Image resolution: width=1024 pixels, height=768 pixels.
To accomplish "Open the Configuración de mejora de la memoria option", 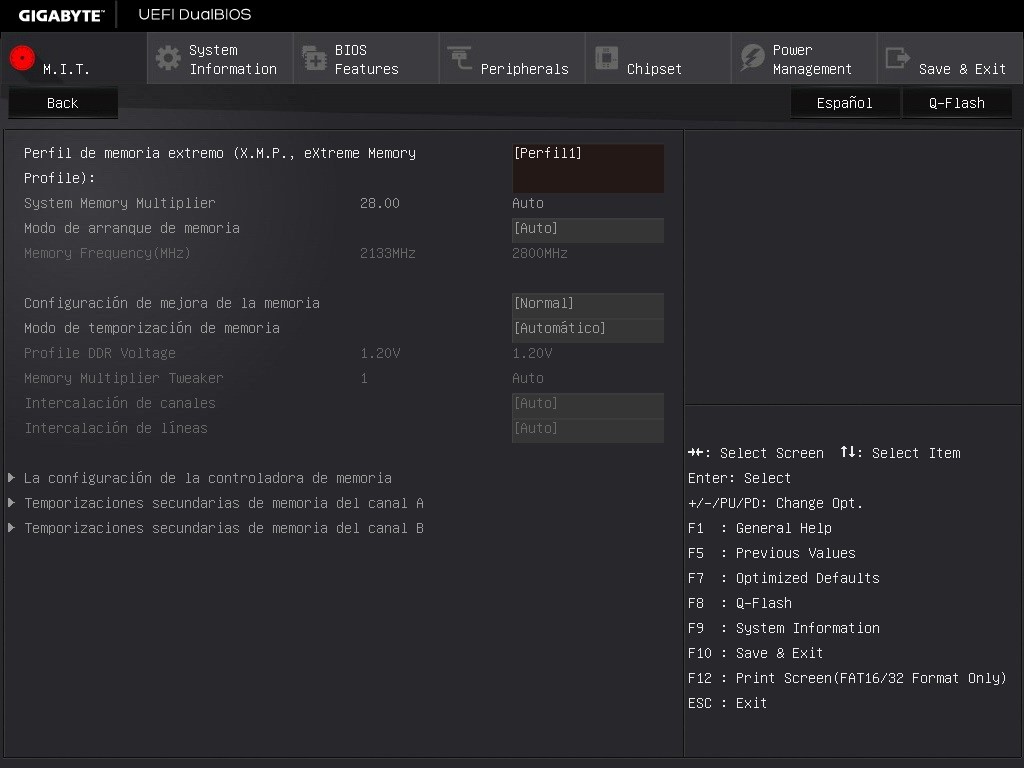I will pos(587,304).
